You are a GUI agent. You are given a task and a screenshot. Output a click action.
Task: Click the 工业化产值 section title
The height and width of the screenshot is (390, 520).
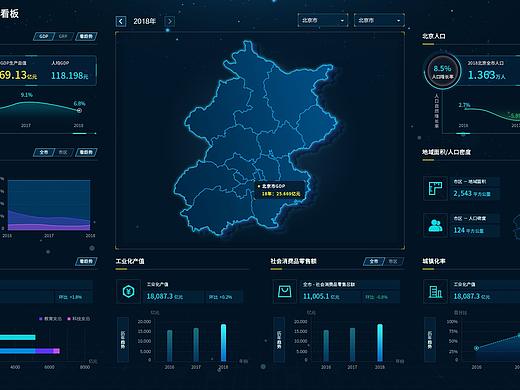click(x=130, y=261)
